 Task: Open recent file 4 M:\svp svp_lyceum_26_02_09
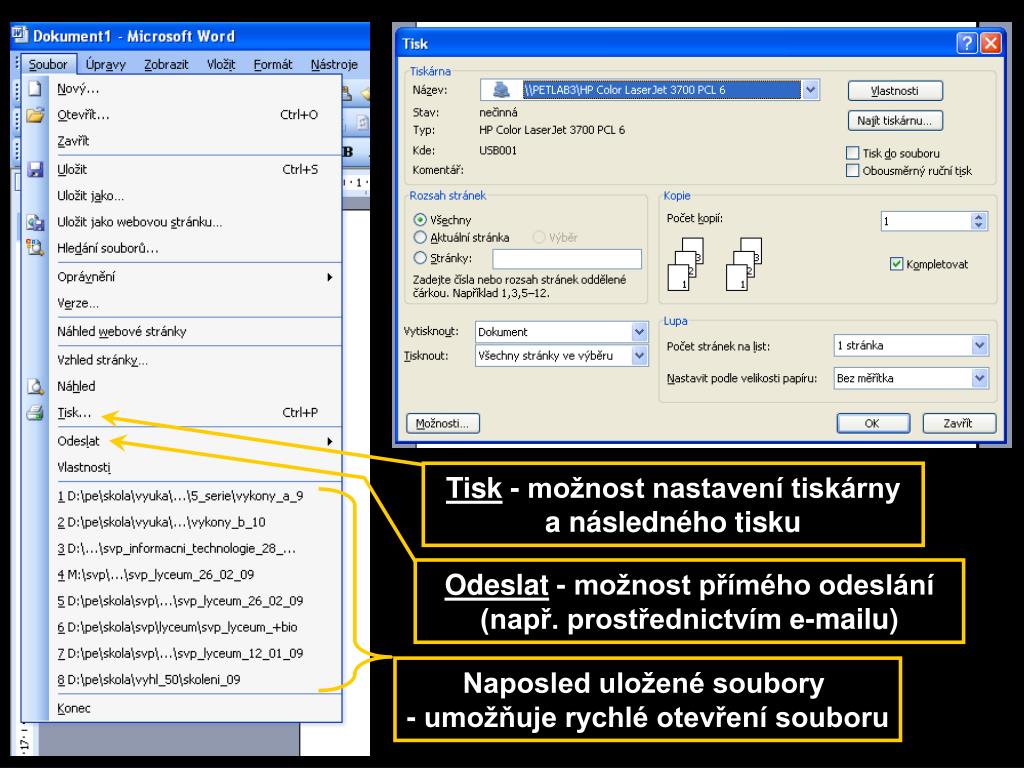183,574
